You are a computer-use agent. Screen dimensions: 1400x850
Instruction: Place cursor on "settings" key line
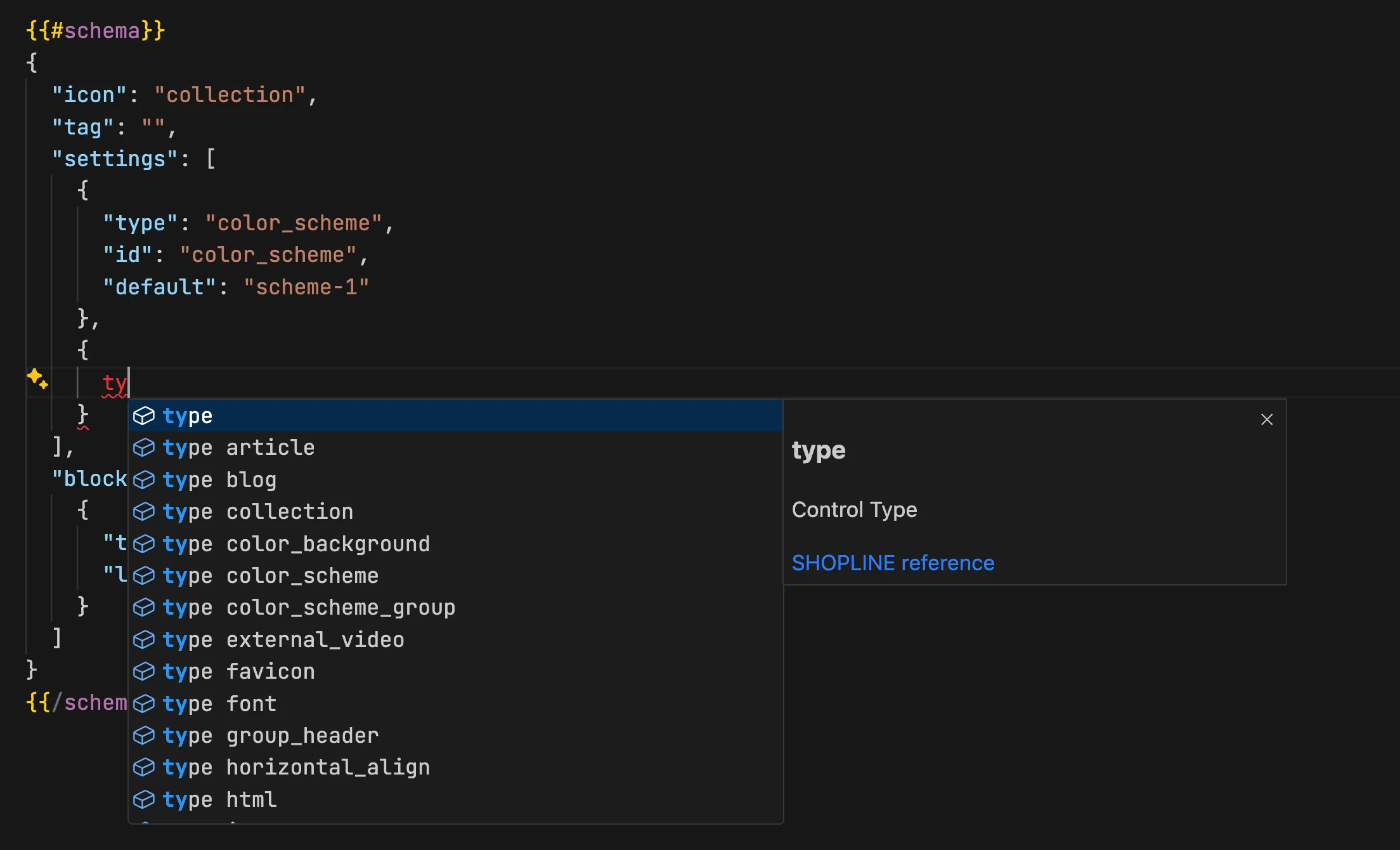tap(114, 159)
